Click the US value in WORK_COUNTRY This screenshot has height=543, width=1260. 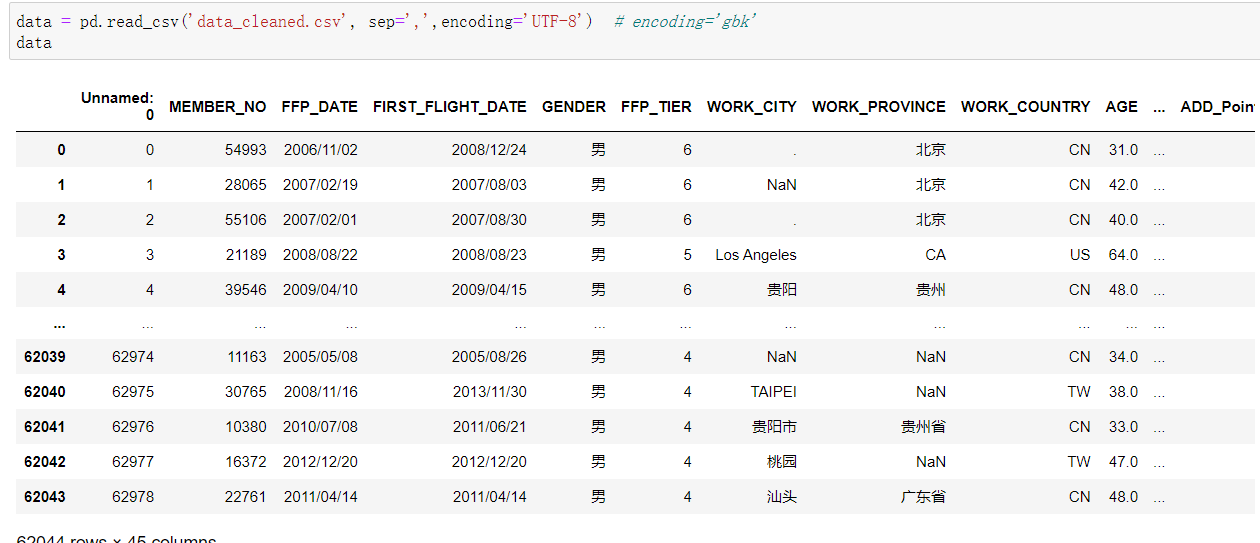click(1079, 255)
